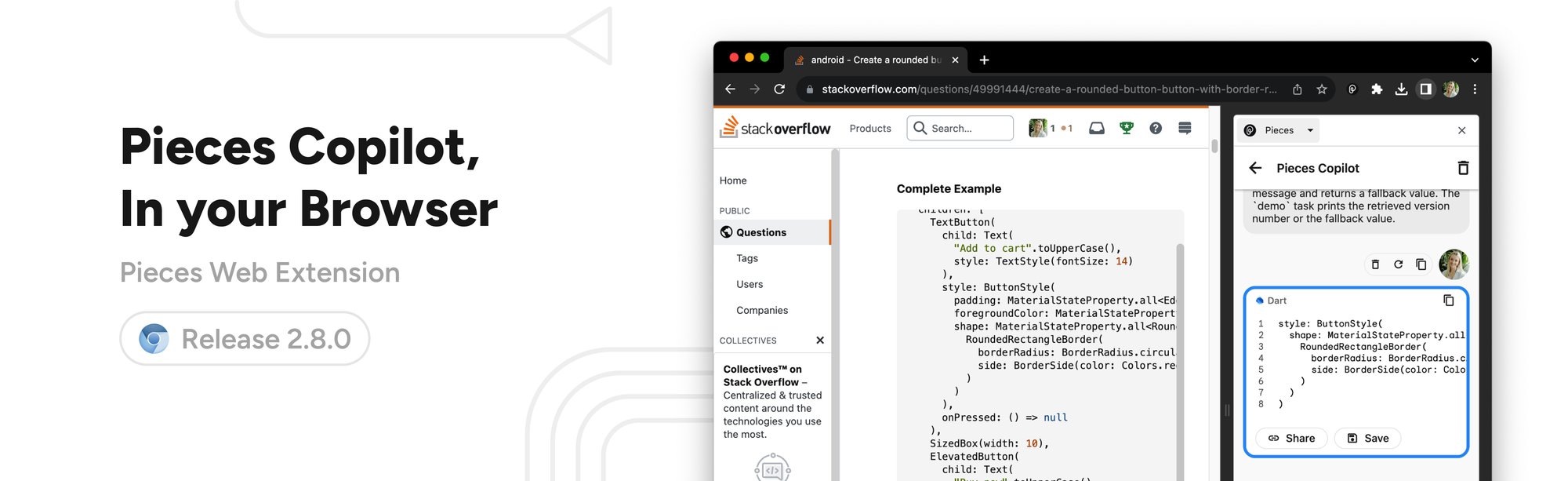This screenshot has width=1568, height=481.
Task: Click the Stack Overflow logo
Action: coord(775,128)
